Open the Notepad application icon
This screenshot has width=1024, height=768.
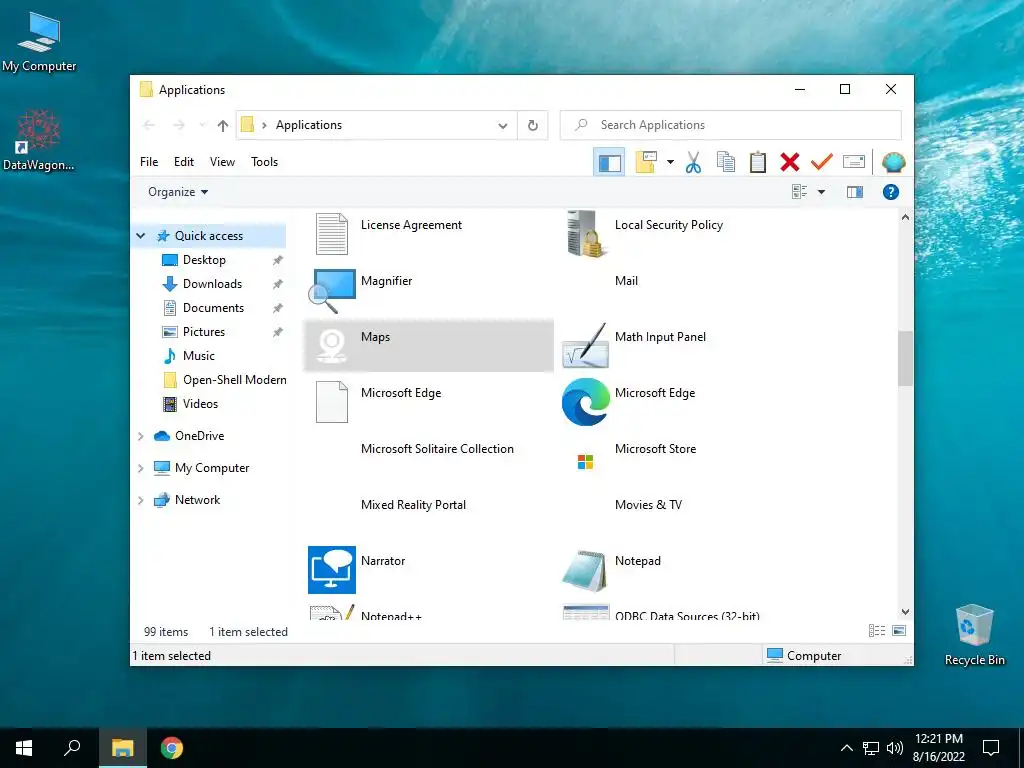tap(585, 569)
